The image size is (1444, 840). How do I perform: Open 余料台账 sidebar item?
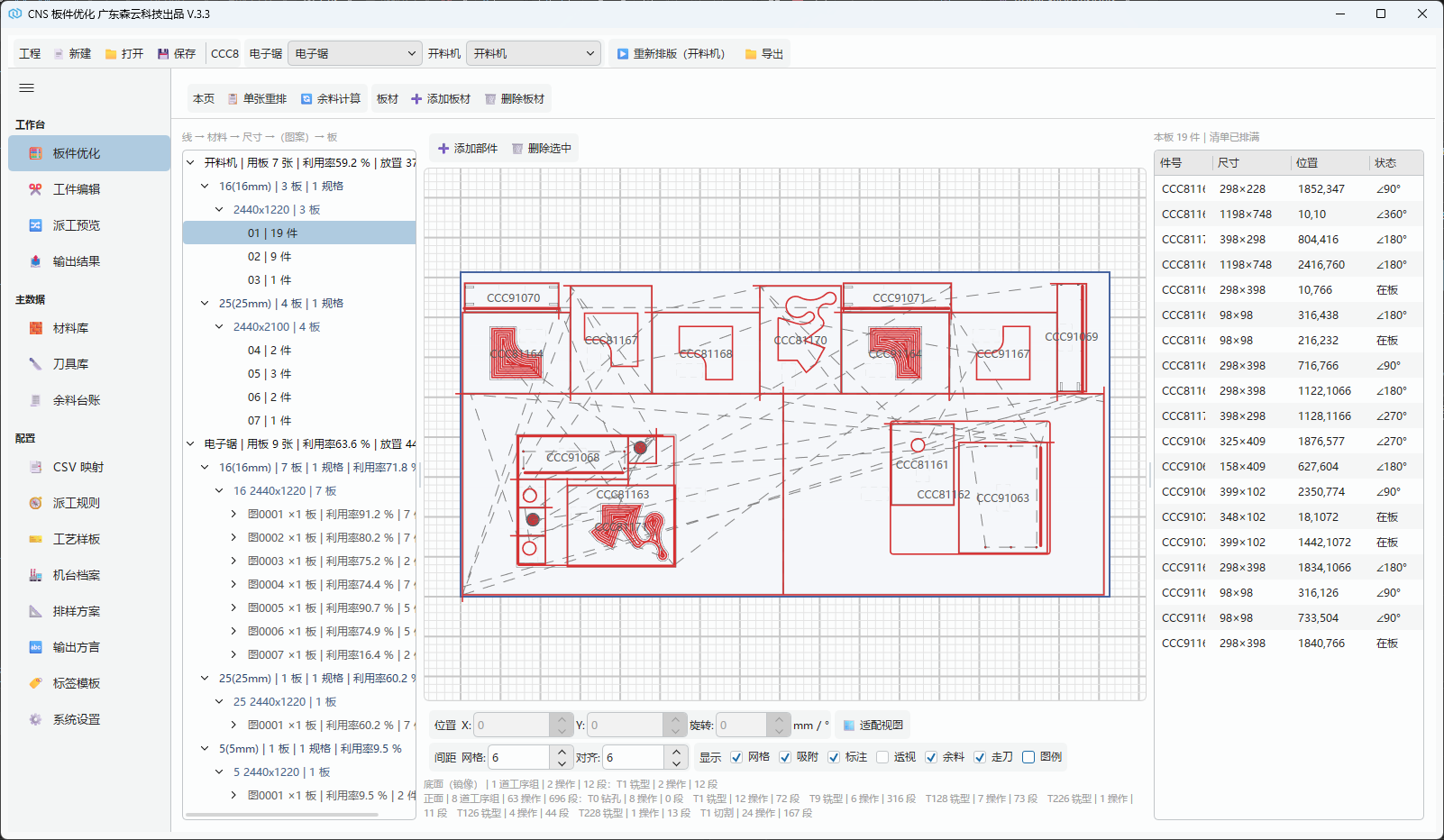pos(89,400)
